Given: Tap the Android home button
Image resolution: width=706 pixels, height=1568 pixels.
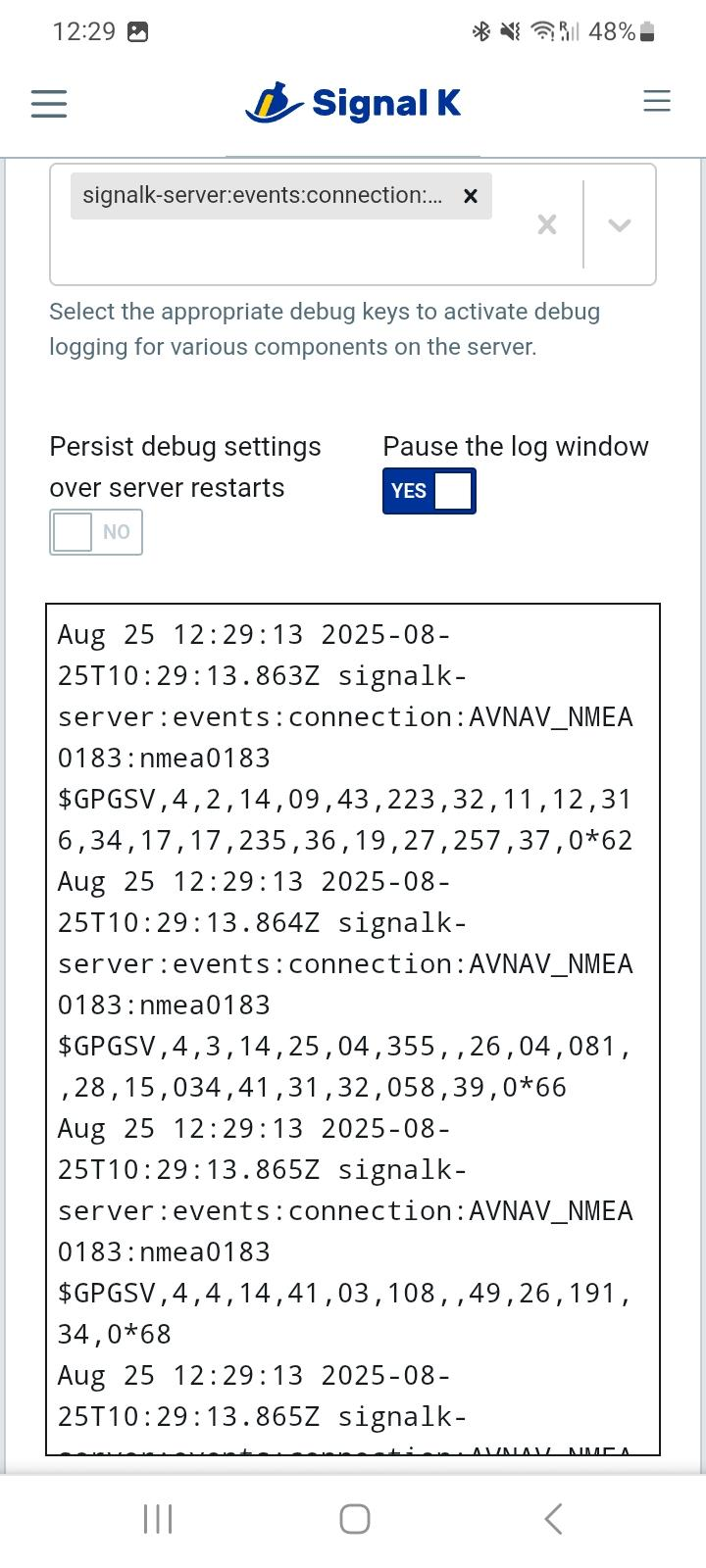Looking at the screenshot, I should 354,1519.
